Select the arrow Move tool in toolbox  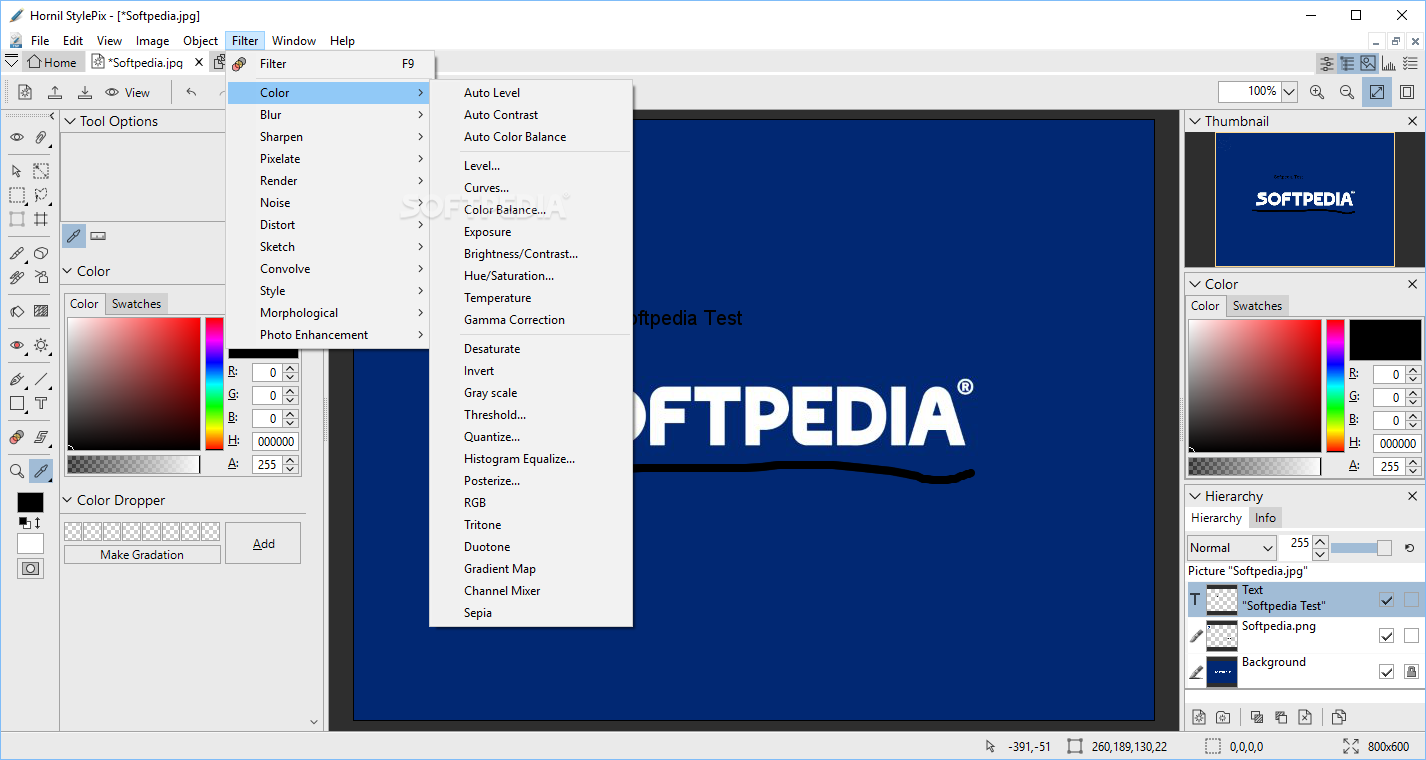point(17,171)
